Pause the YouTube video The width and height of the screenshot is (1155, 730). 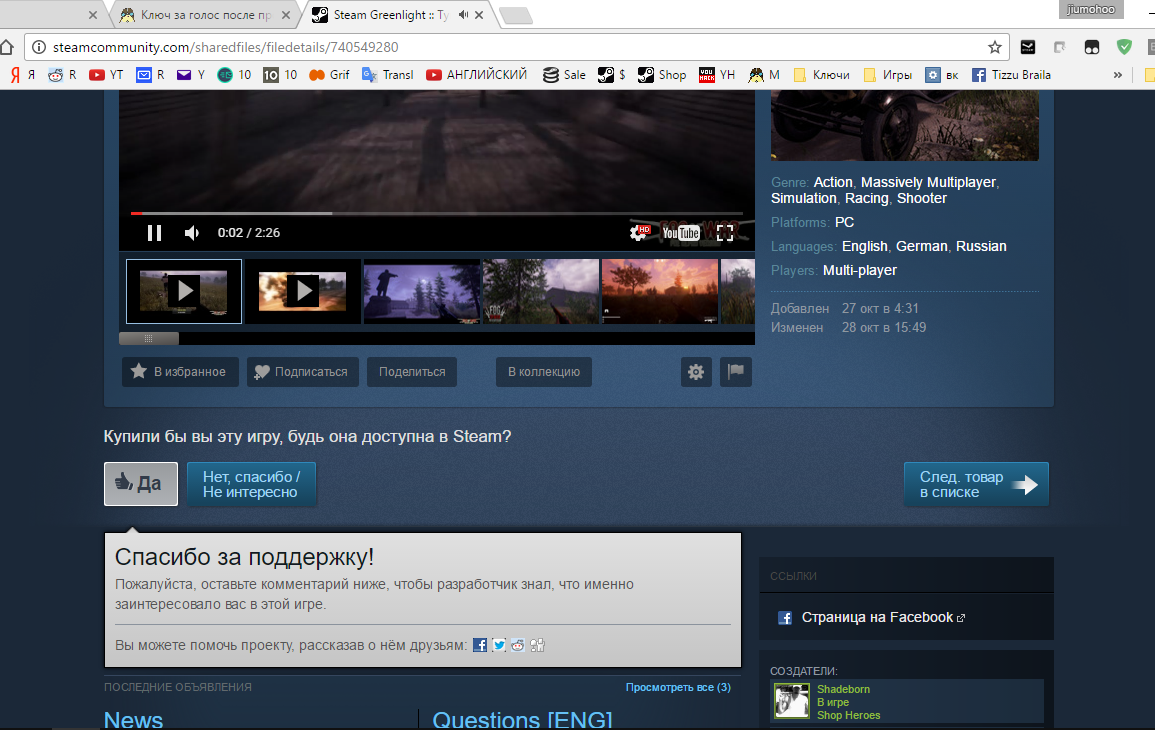[154, 233]
